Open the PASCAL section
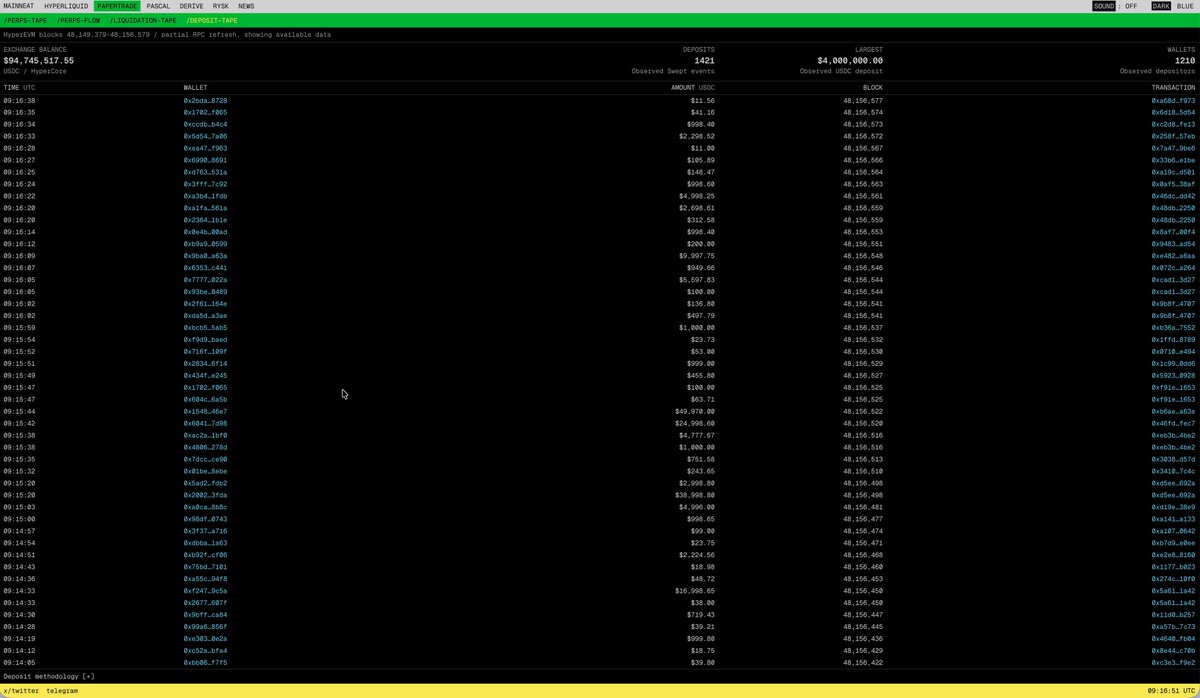The width and height of the screenshot is (1200, 698). (158, 6)
